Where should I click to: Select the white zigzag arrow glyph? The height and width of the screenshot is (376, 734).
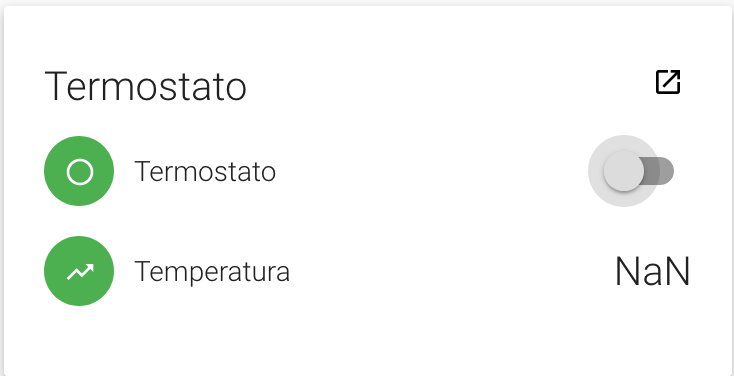click(80, 272)
